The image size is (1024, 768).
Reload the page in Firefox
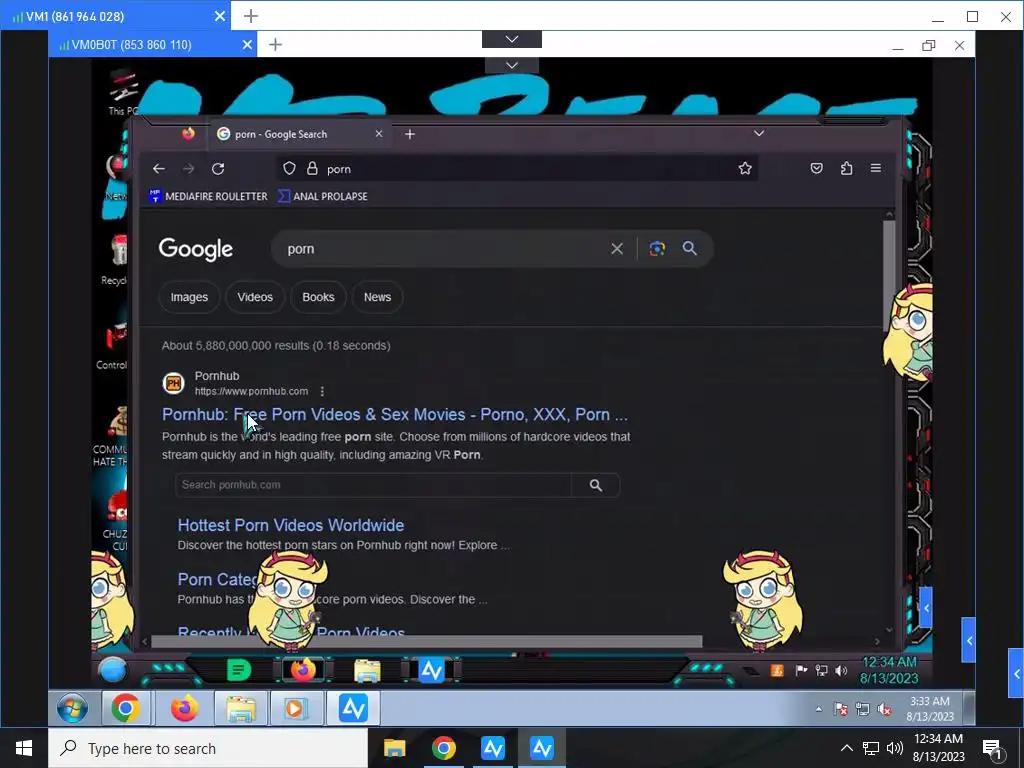218,169
